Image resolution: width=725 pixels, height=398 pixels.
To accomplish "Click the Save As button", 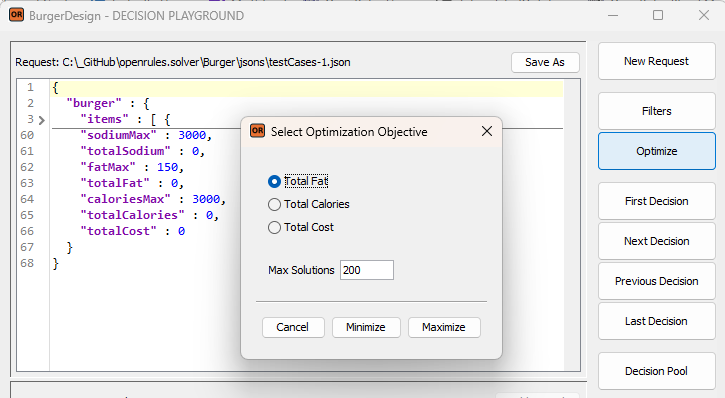I will pos(545,62).
